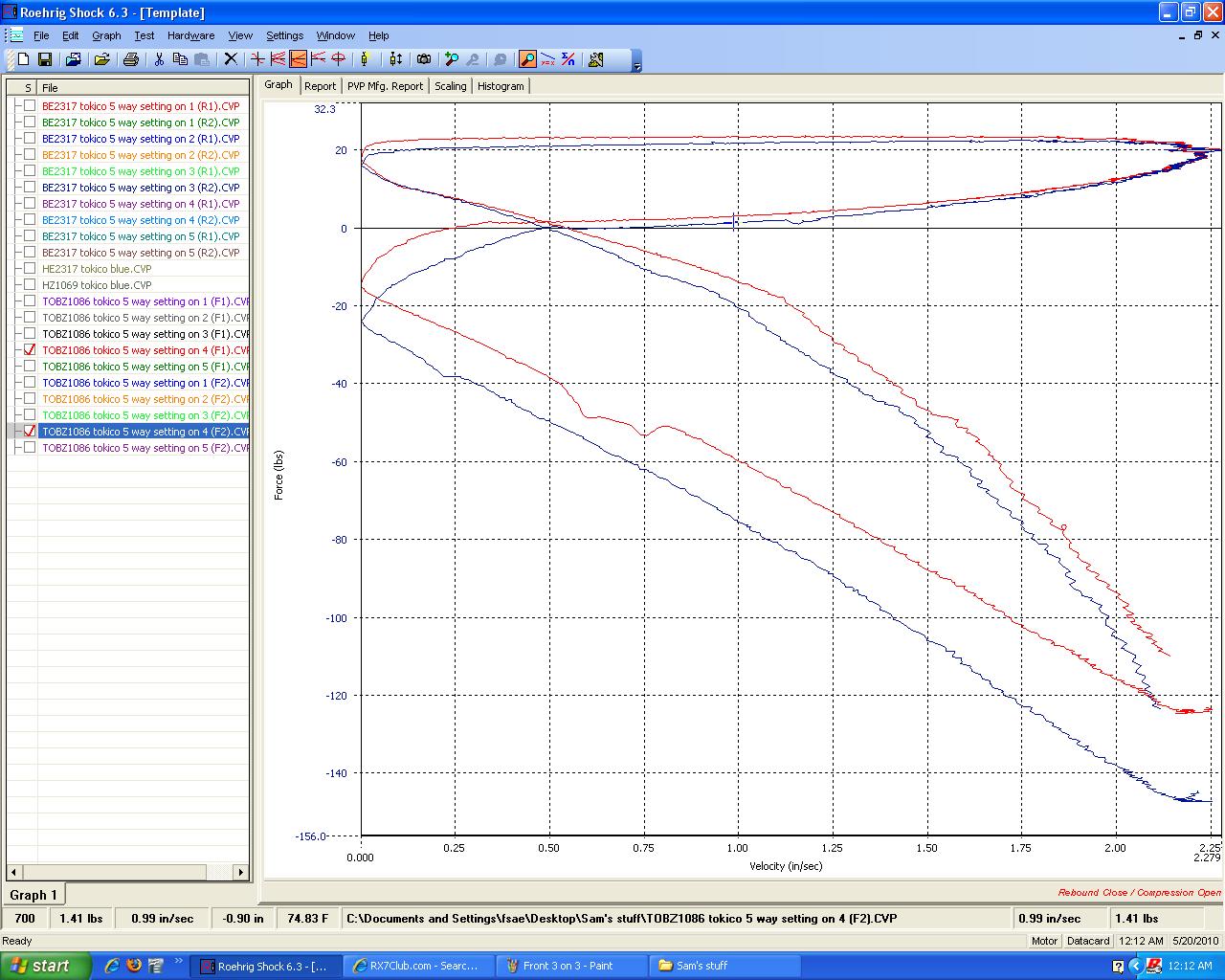Click the highlighted orange magnifier toolbar icon
1225x980 pixels.
click(527, 59)
